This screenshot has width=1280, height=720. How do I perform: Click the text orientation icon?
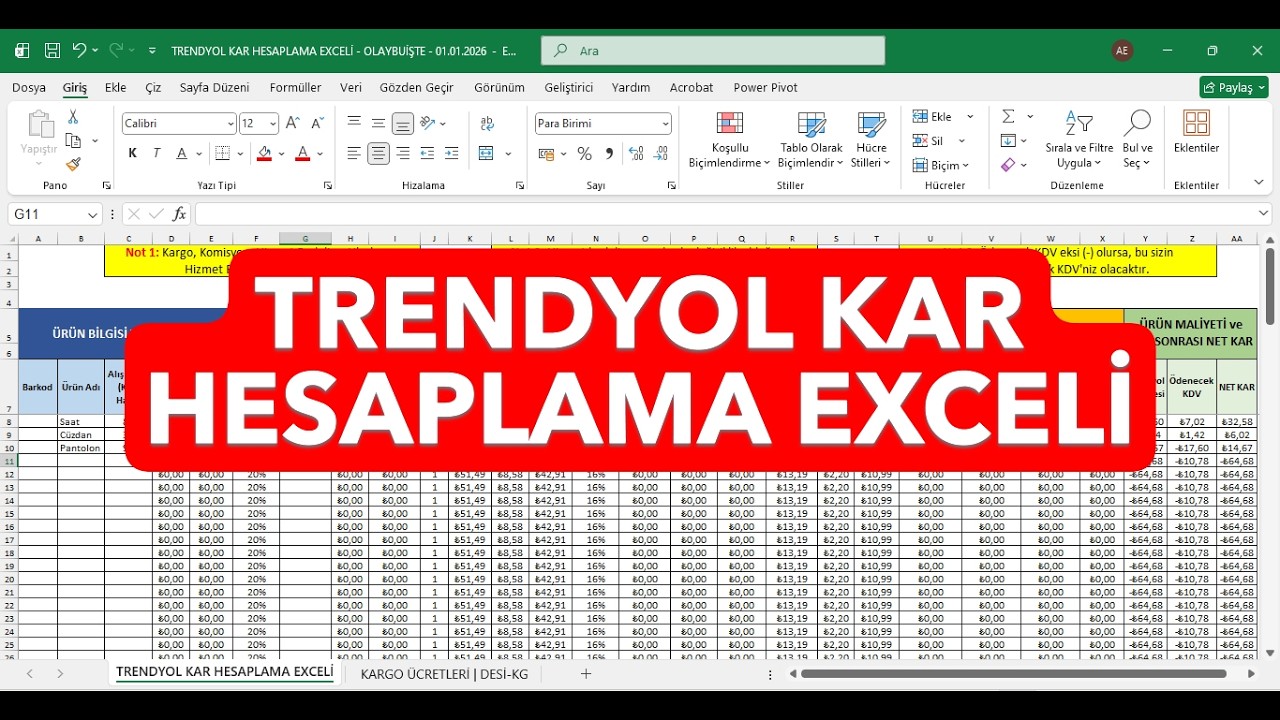coord(428,123)
